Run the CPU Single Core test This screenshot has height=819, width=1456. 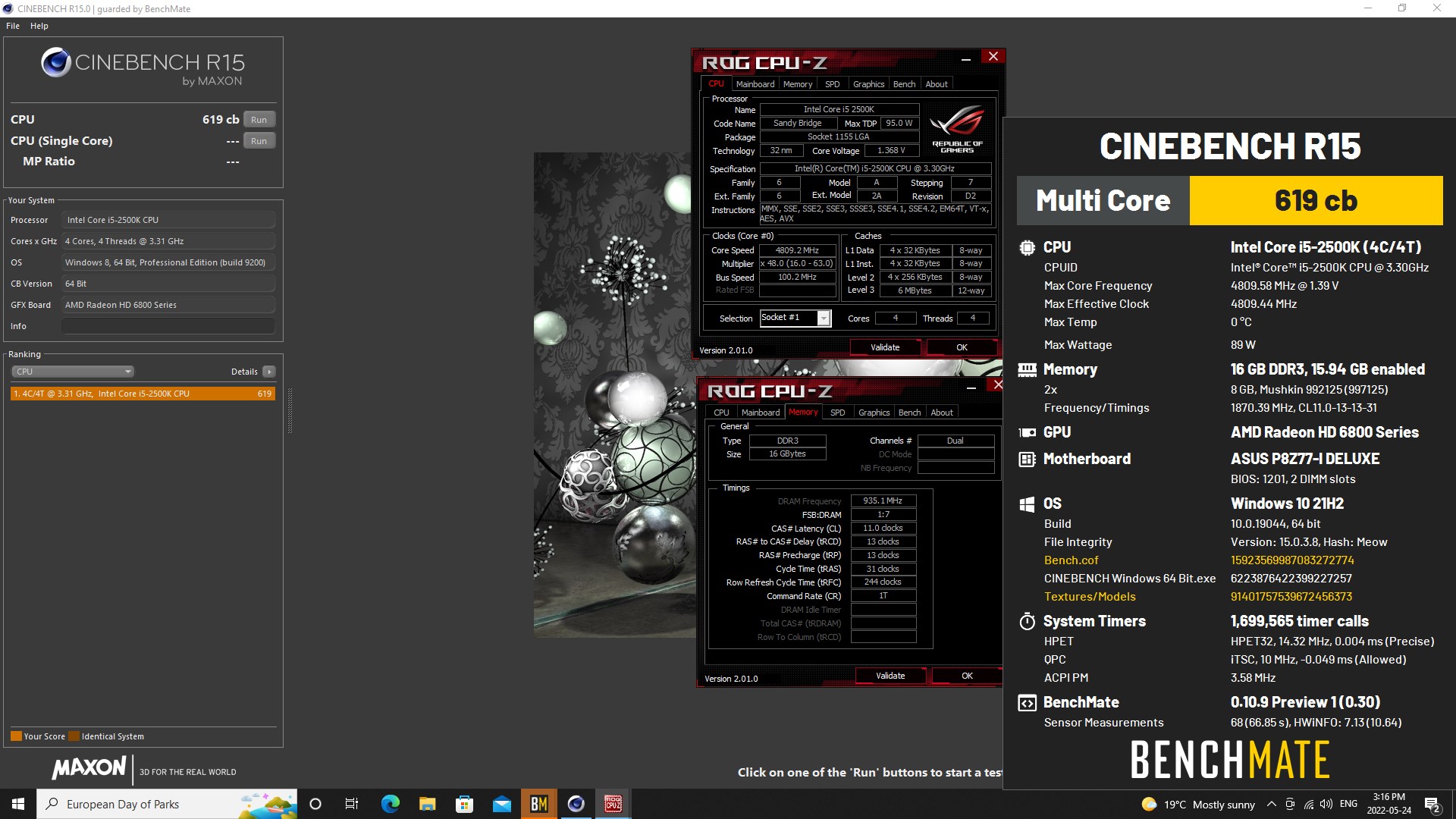coord(259,141)
